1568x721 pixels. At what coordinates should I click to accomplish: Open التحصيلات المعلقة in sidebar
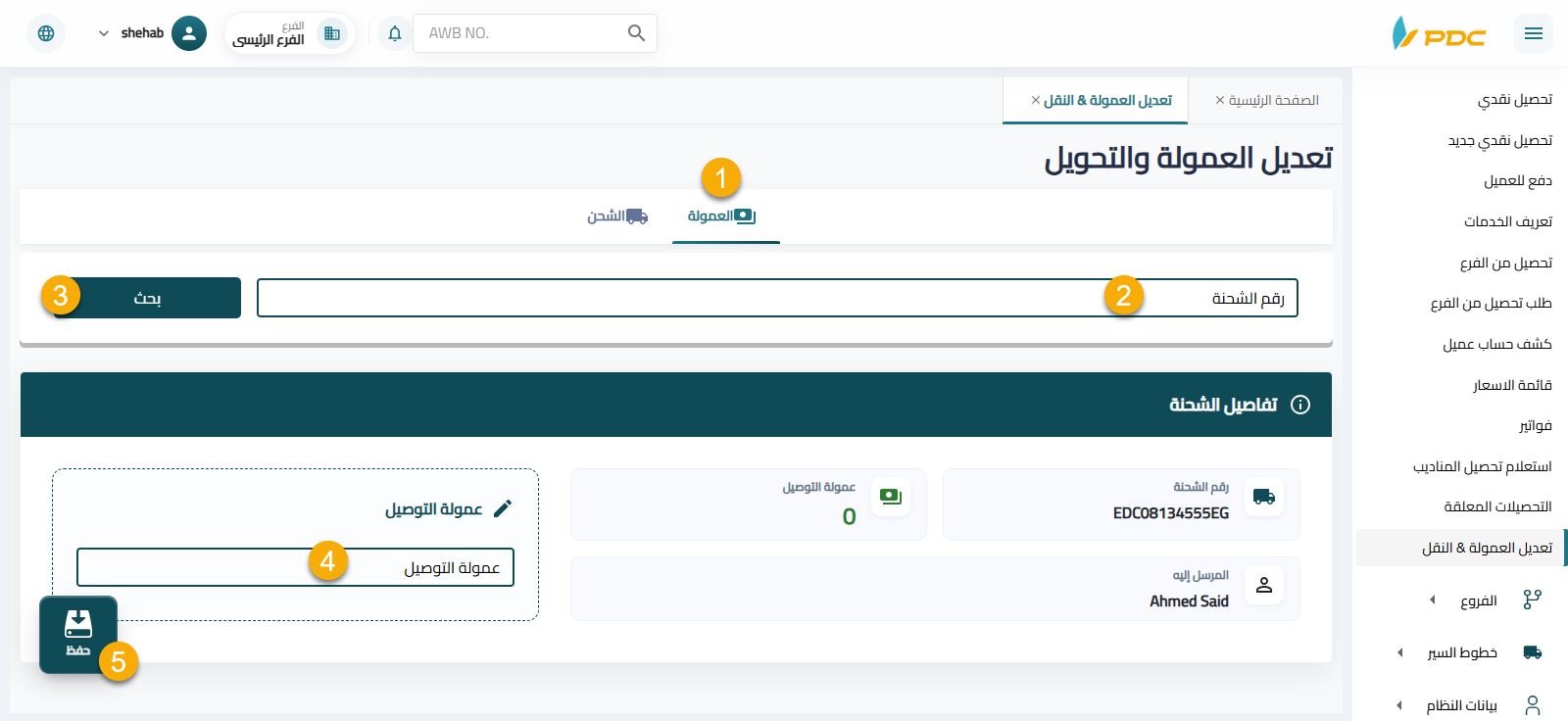point(1497,506)
